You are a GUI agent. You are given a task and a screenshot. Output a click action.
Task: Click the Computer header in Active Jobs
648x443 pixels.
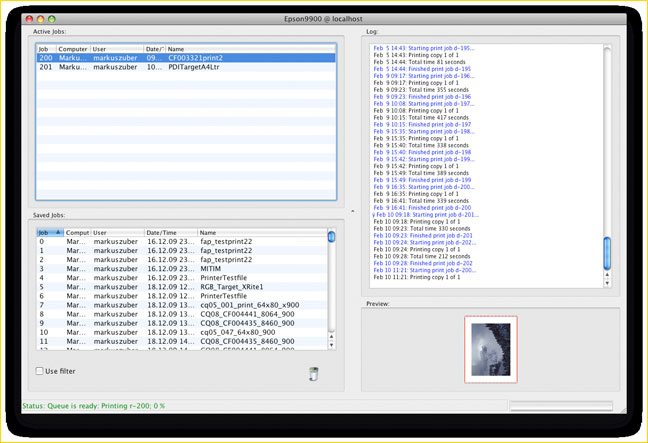pyautogui.click(x=73, y=49)
